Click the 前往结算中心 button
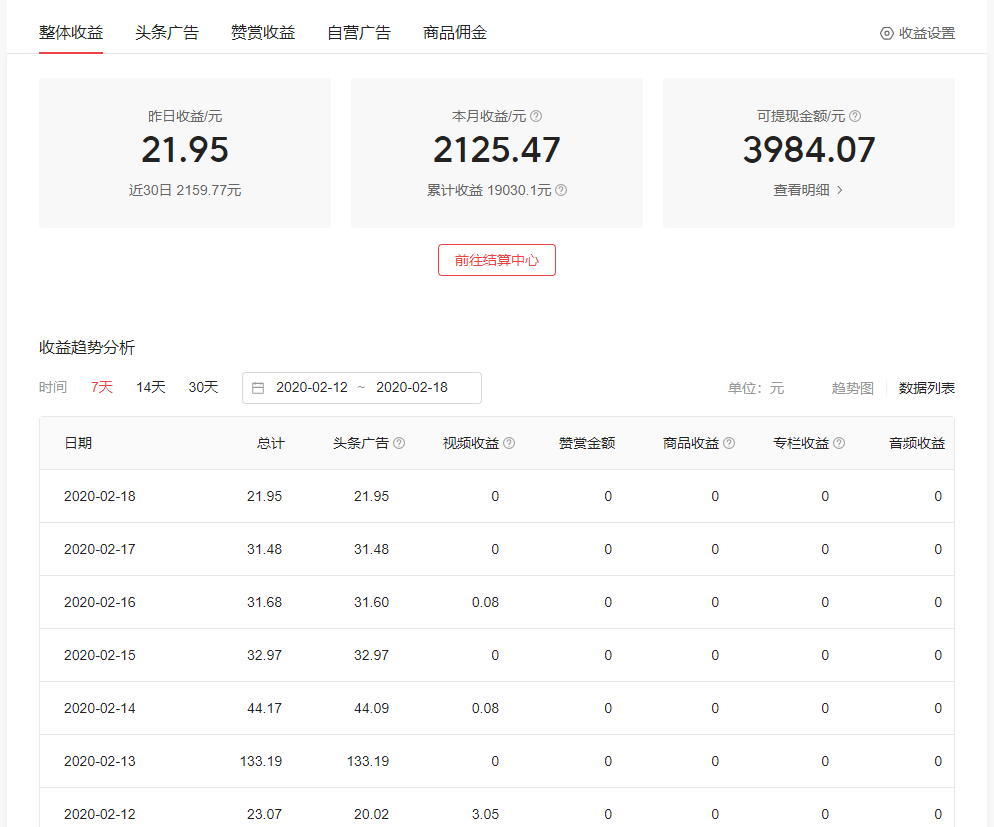 [496, 259]
